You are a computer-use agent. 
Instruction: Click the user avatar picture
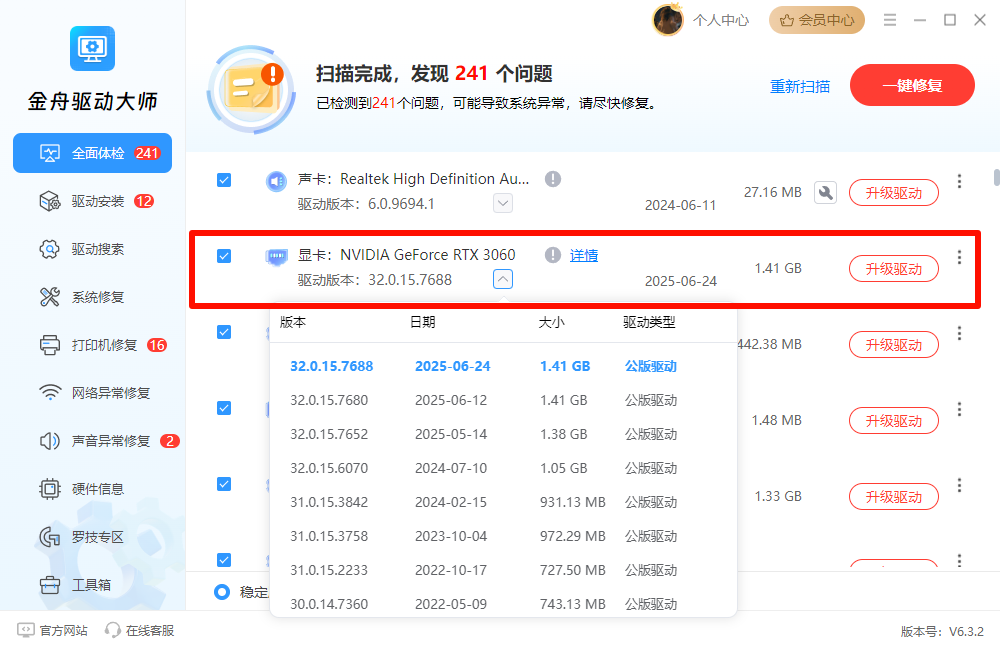point(668,20)
